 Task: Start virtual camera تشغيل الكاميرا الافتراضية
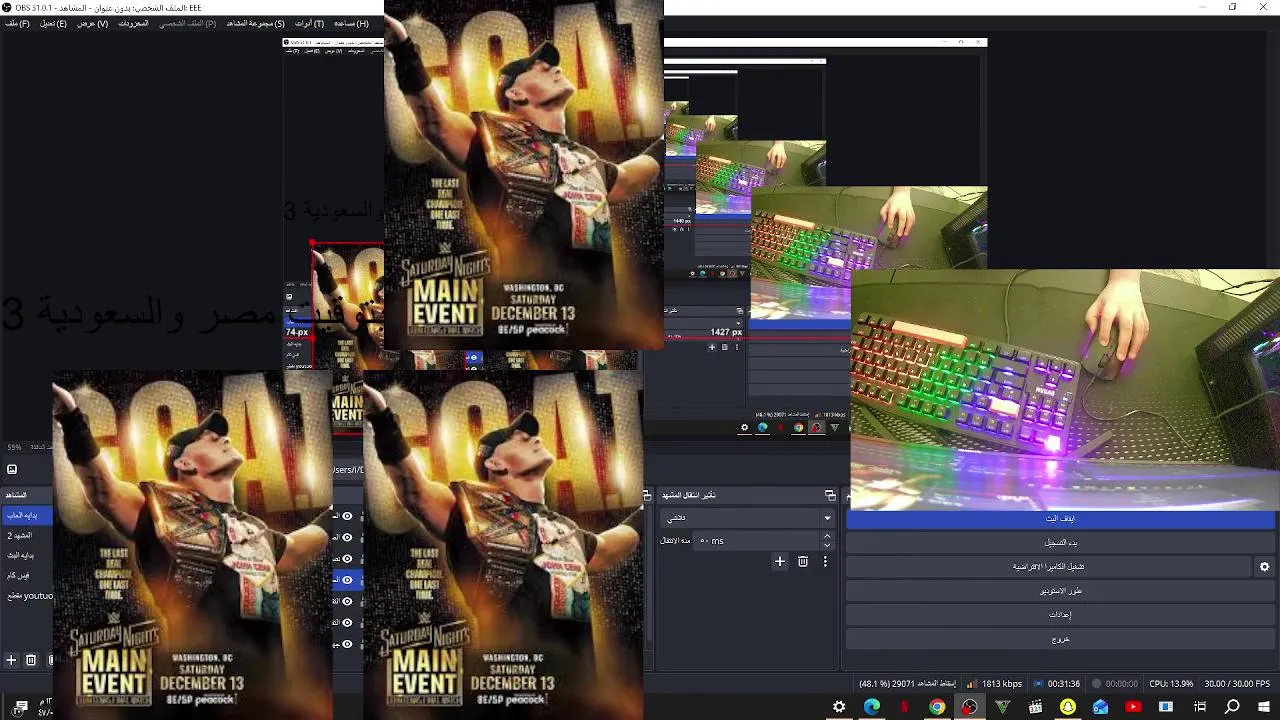[x=1049, y=566]
